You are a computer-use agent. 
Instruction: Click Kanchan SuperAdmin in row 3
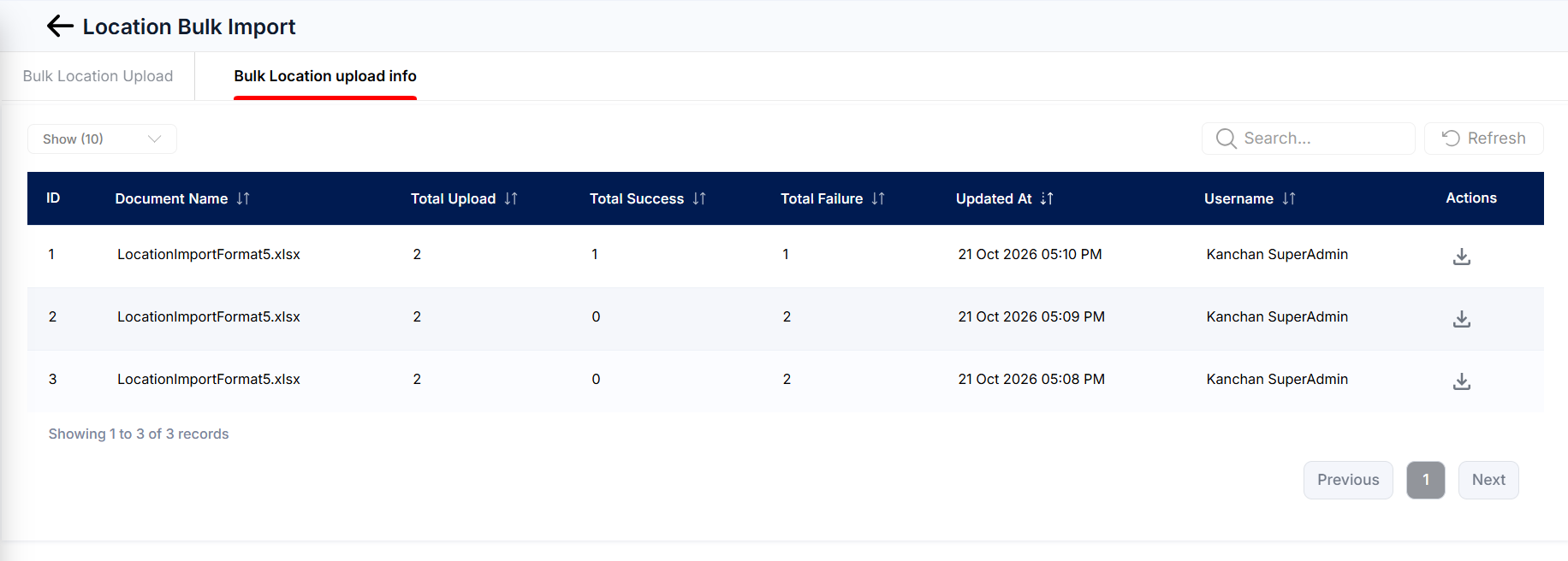click(x=1277, y=379)
